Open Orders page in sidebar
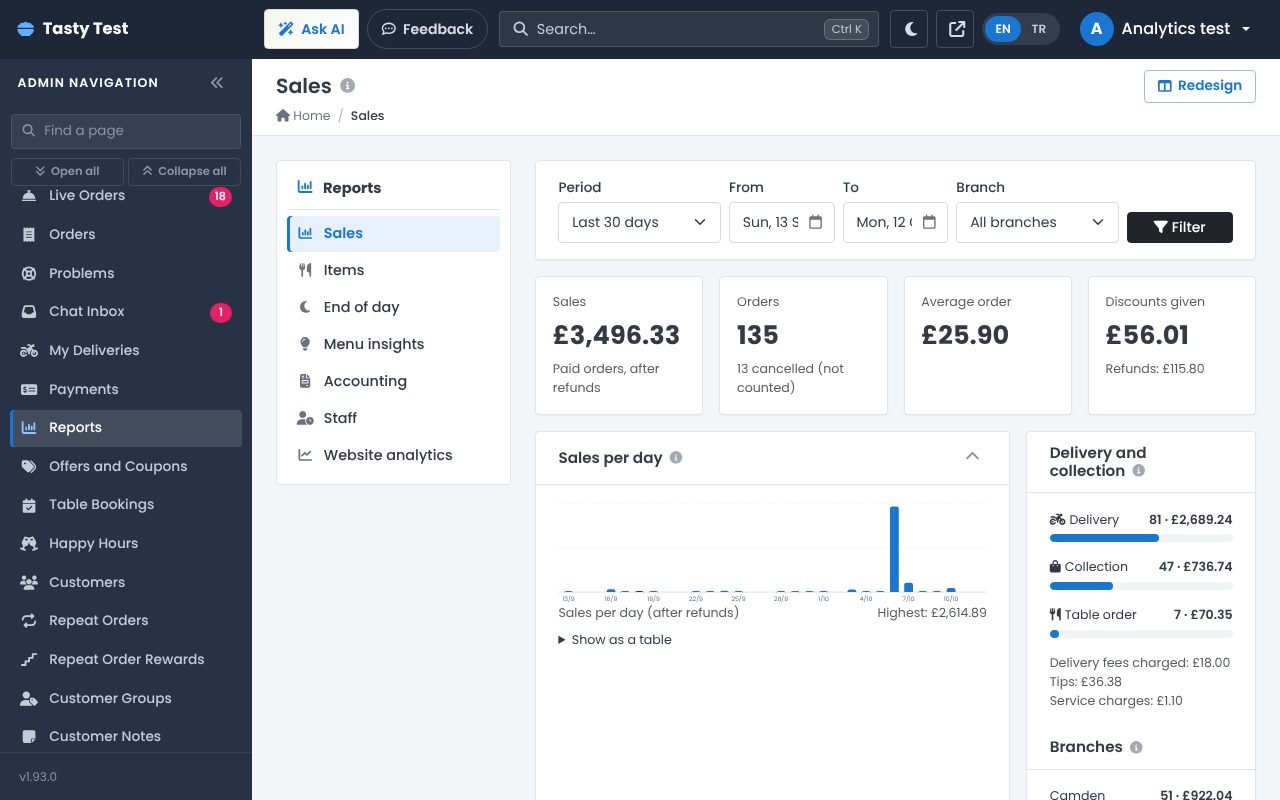Image resolution: width=1280 pixels, height=800 pixels. tap(126, 234)
